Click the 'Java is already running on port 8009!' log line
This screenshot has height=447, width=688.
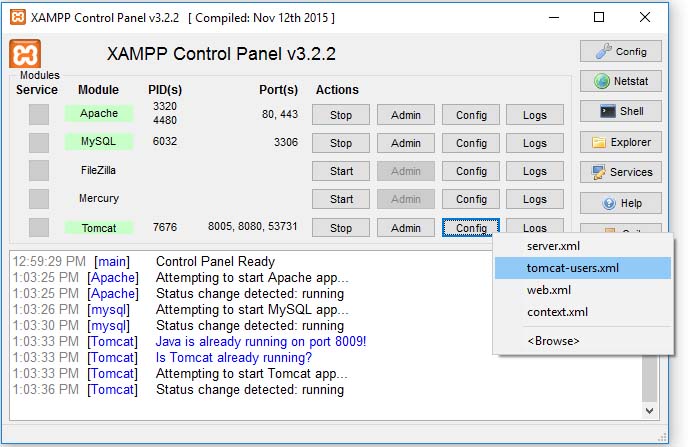tap(261, 341)
